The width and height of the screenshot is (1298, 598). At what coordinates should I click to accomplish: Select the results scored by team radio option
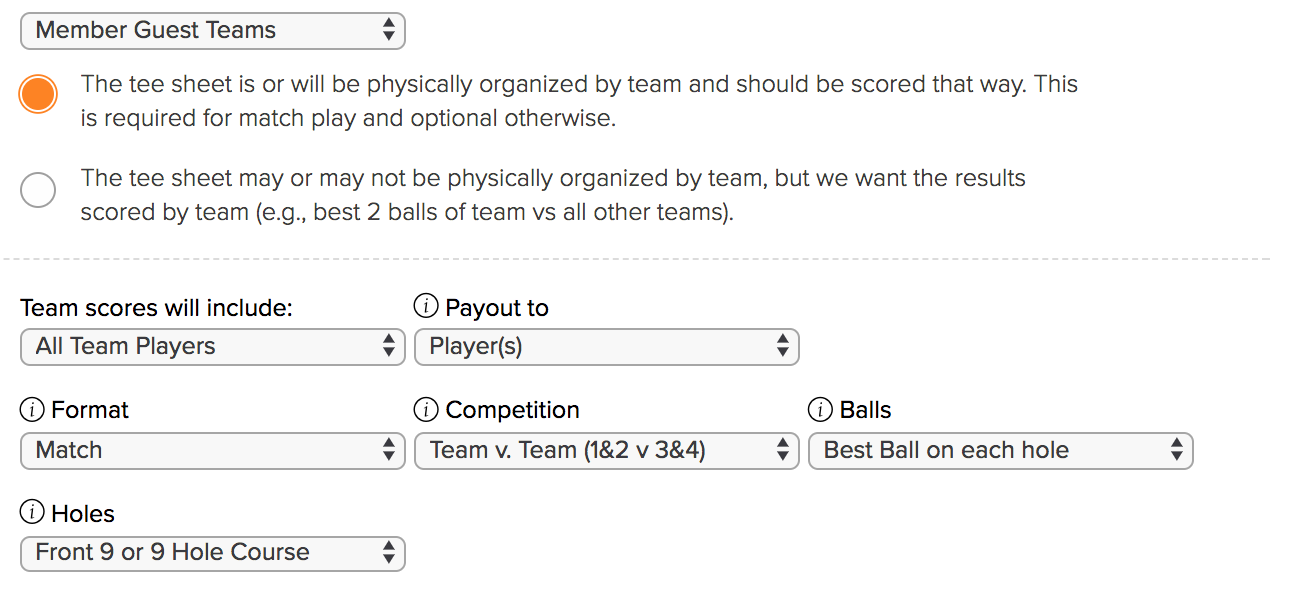pos(38,190)
